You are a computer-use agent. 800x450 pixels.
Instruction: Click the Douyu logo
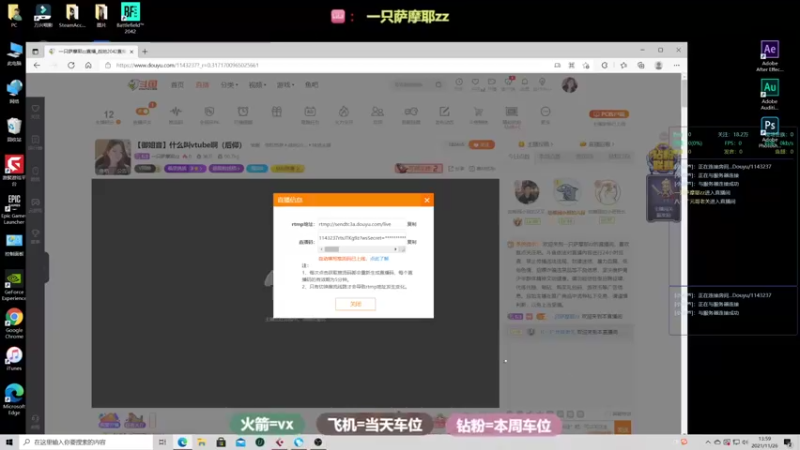tap(143, 85)
